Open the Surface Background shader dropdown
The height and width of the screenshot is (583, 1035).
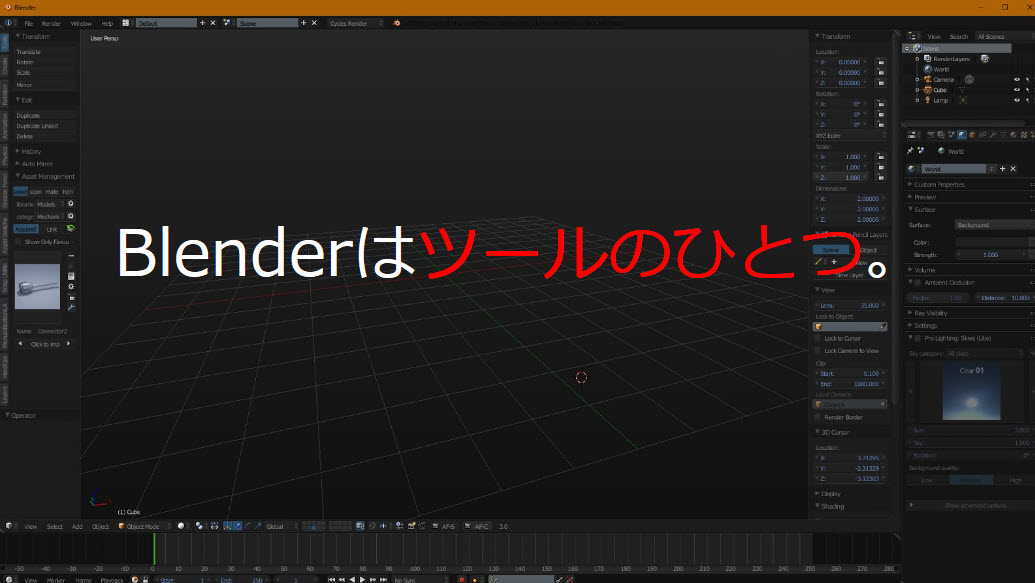coord(994,224)
